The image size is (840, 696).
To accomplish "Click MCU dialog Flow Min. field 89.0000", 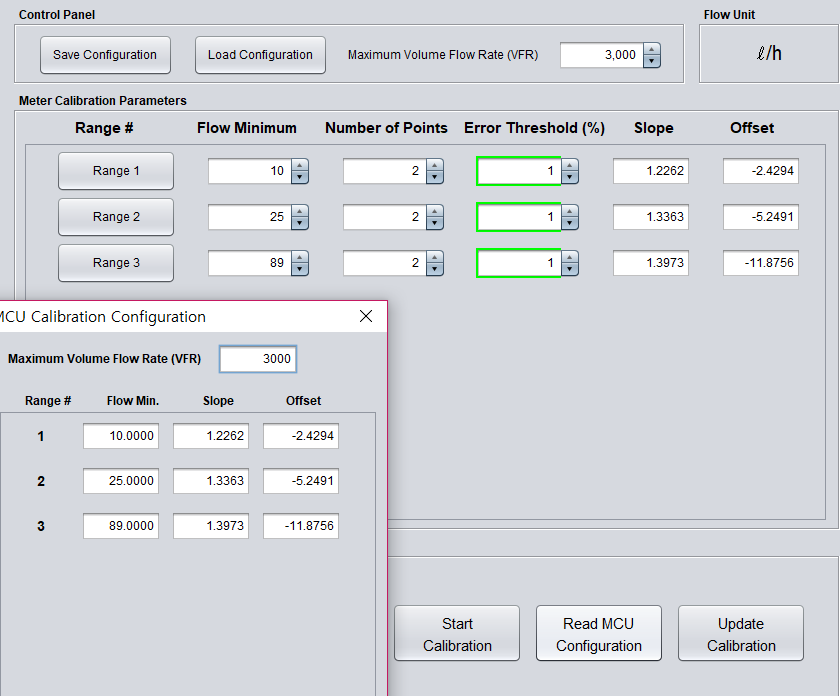I will coord(121,526).
